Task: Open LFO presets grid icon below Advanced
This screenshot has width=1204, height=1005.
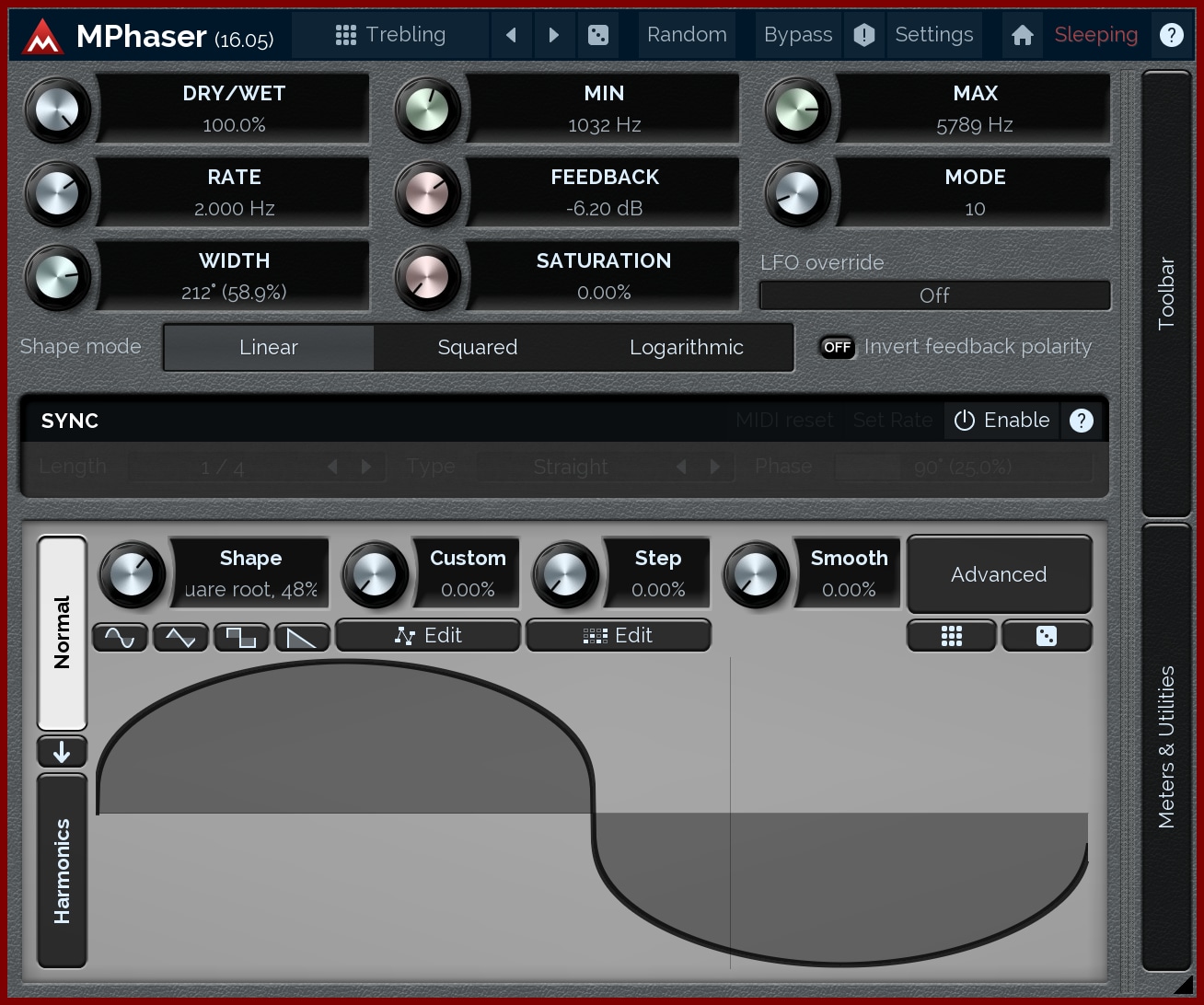Action: point(952,636)
